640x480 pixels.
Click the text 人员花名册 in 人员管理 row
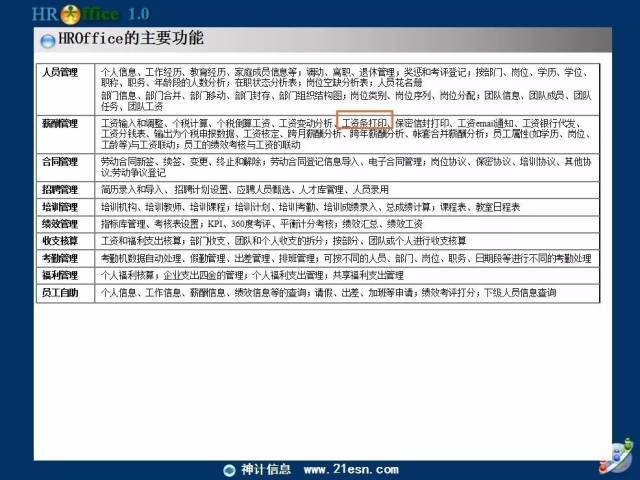(x=400, y=83)
